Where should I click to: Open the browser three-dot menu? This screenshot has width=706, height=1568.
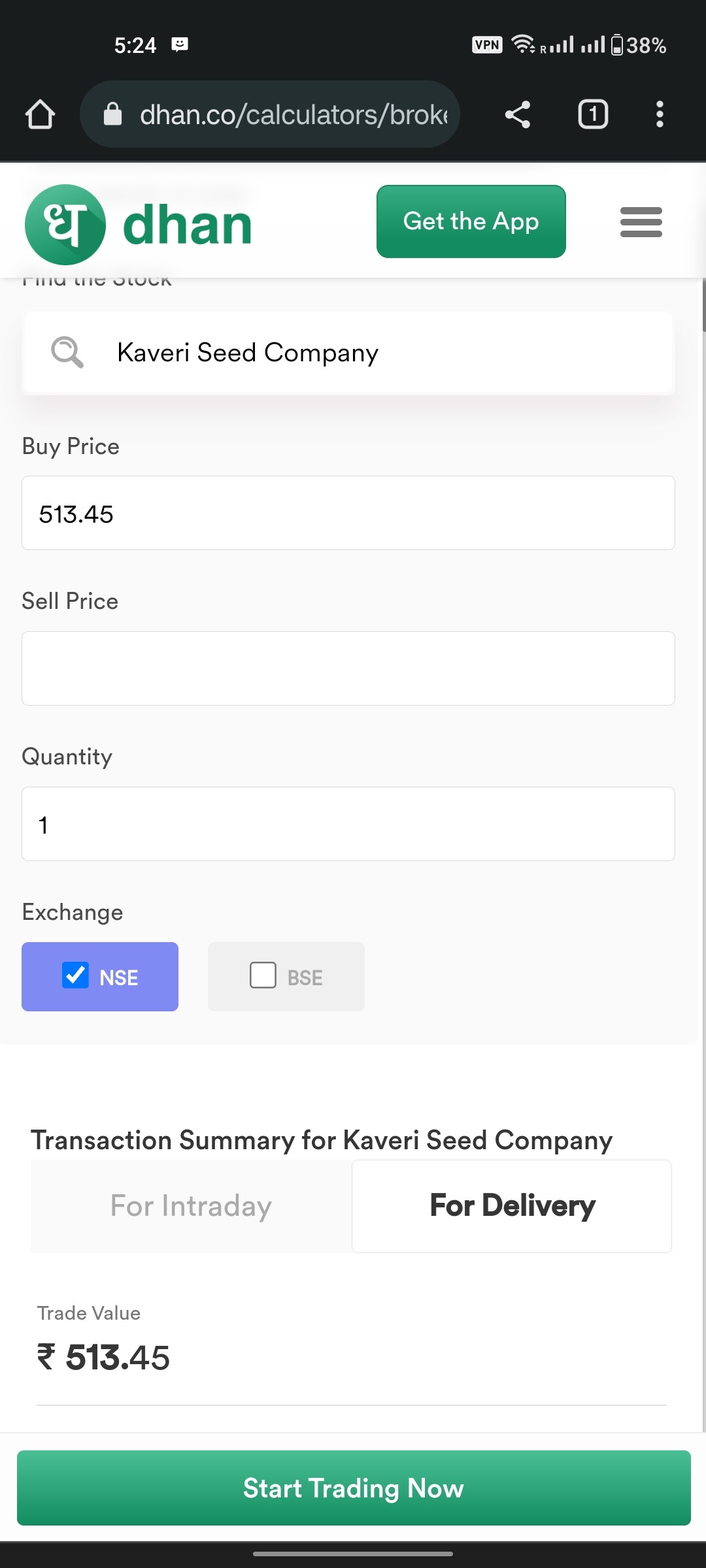coord(660,114)
